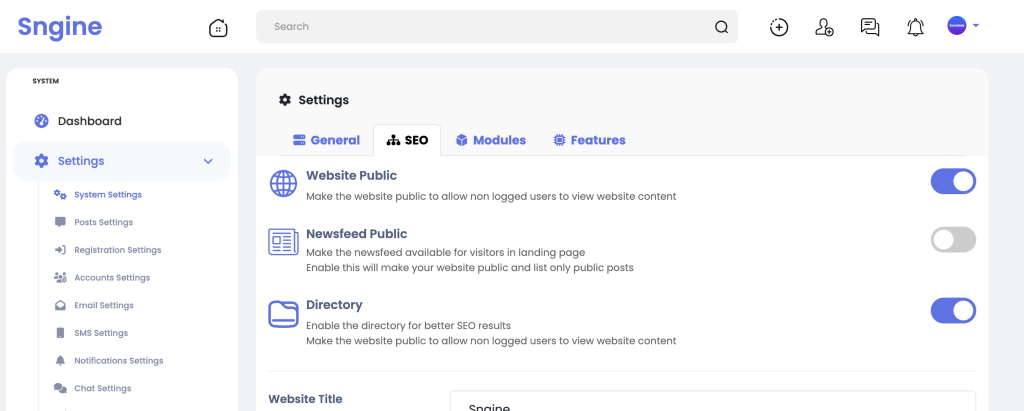
Task: Switch to the Modules tab
Action: [490, 140]
